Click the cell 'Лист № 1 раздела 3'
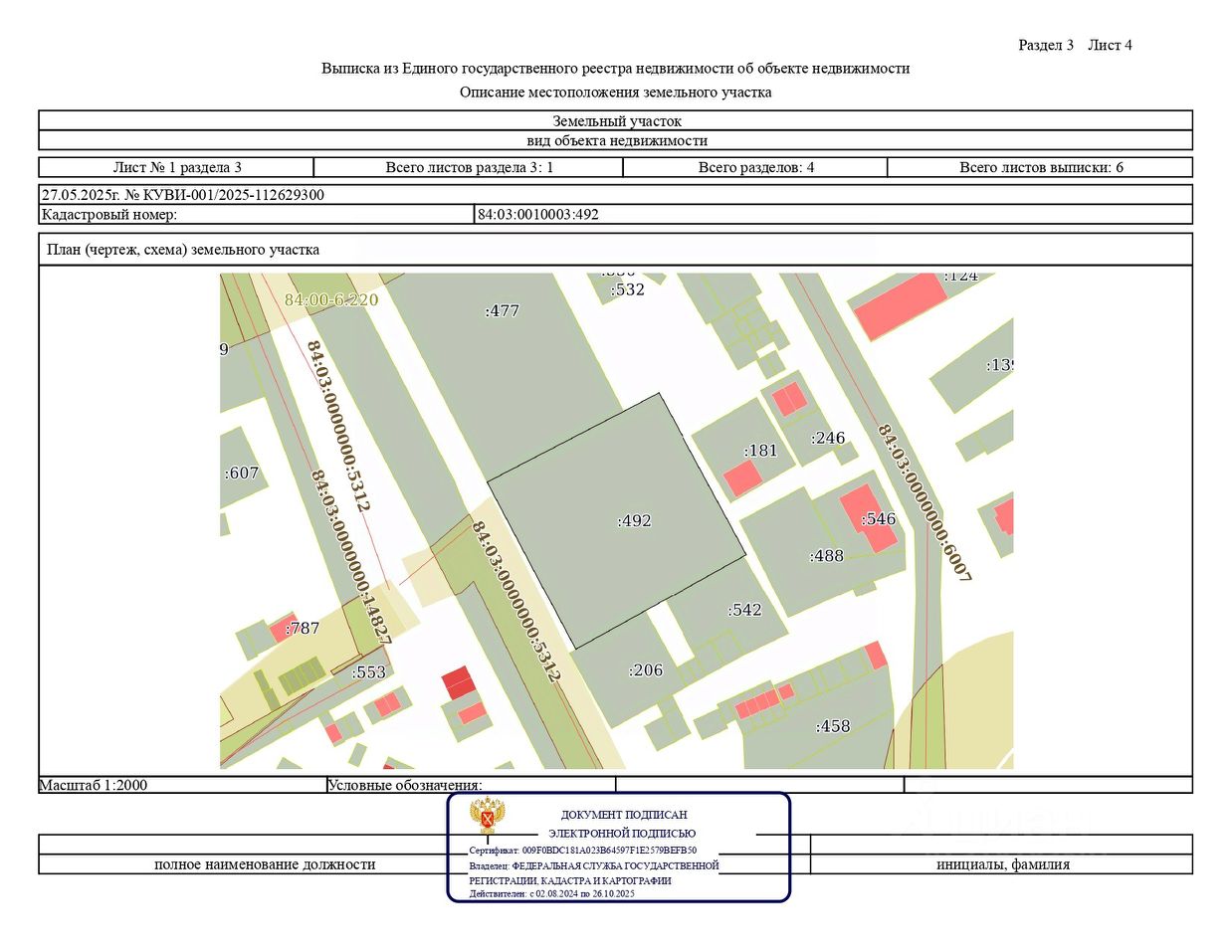Screen dimensions: 1232x952 pos(177,167)
